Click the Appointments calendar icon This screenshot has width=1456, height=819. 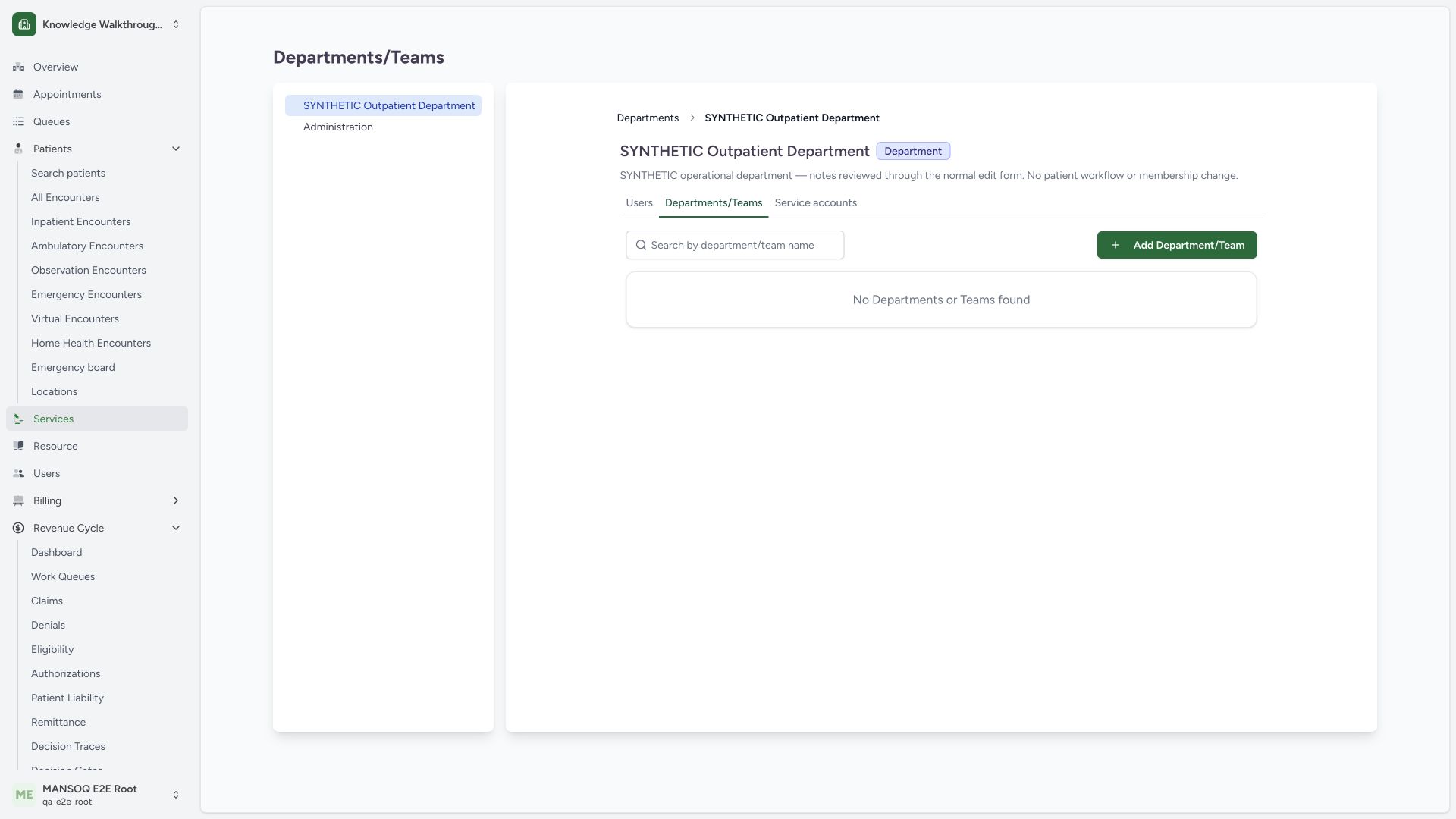pyautogui.click(x=18, y=95)
